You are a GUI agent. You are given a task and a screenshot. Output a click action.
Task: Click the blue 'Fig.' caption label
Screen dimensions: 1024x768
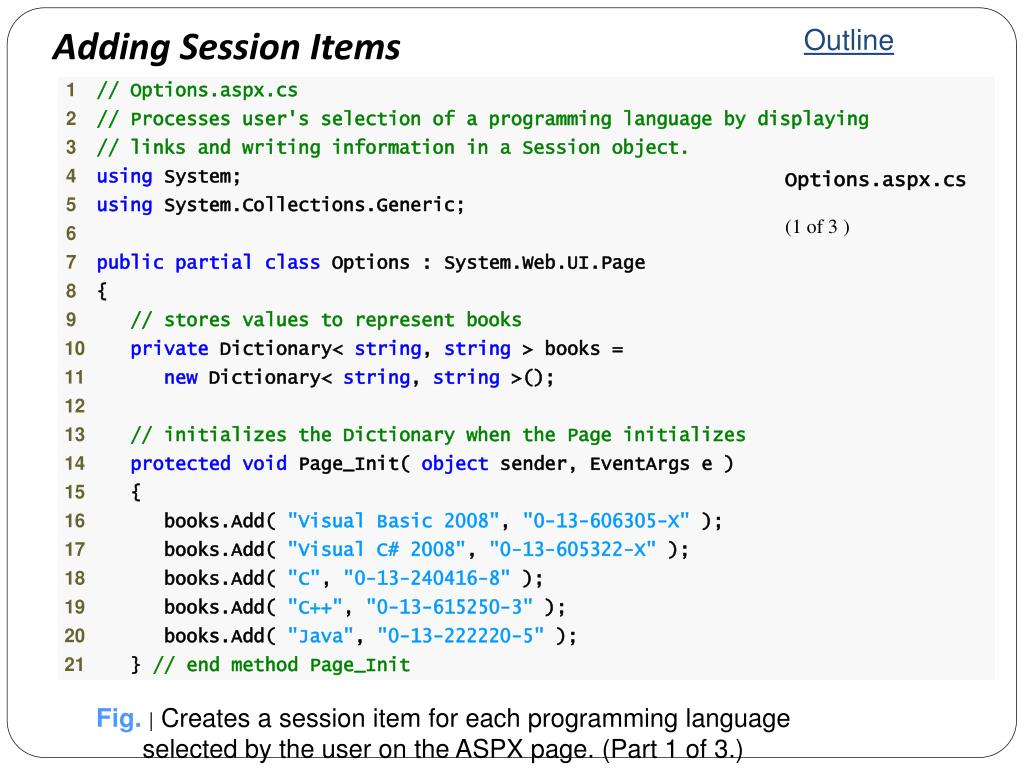tap(118, 718)
